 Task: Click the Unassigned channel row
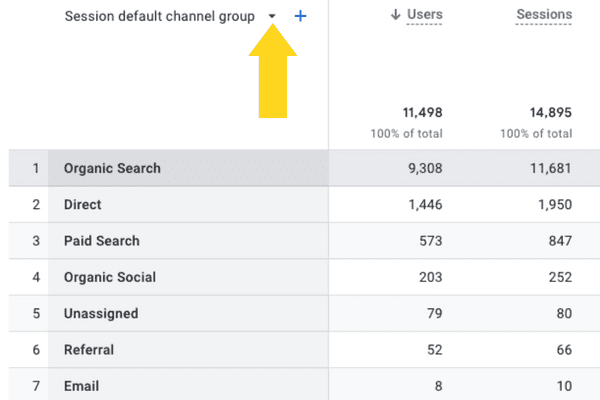click(x=100, y=313)
